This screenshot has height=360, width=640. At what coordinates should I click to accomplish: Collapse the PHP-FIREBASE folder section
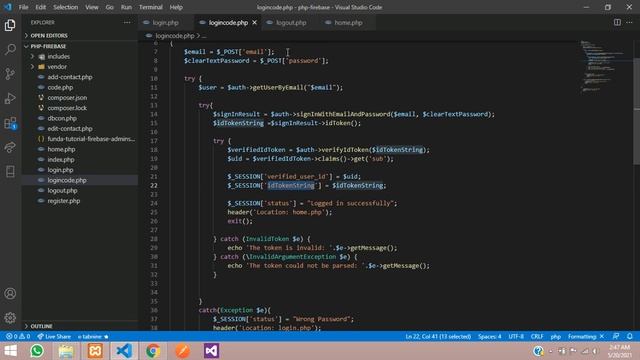pyautogui.click(x=80, y=46)
